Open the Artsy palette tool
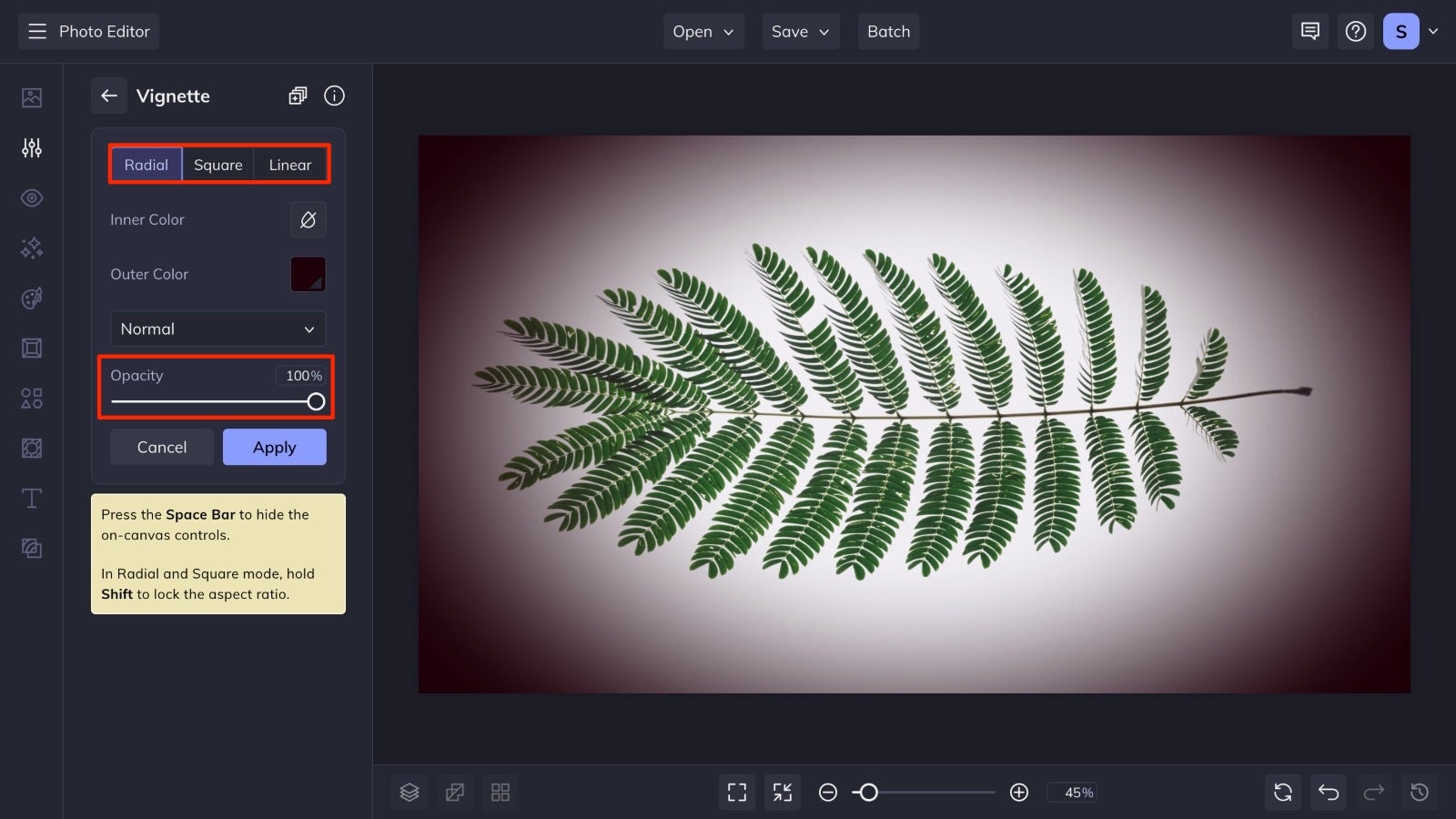Image resolution: width=1456 pixels, height=819 pixels. [x=31, y=298]
